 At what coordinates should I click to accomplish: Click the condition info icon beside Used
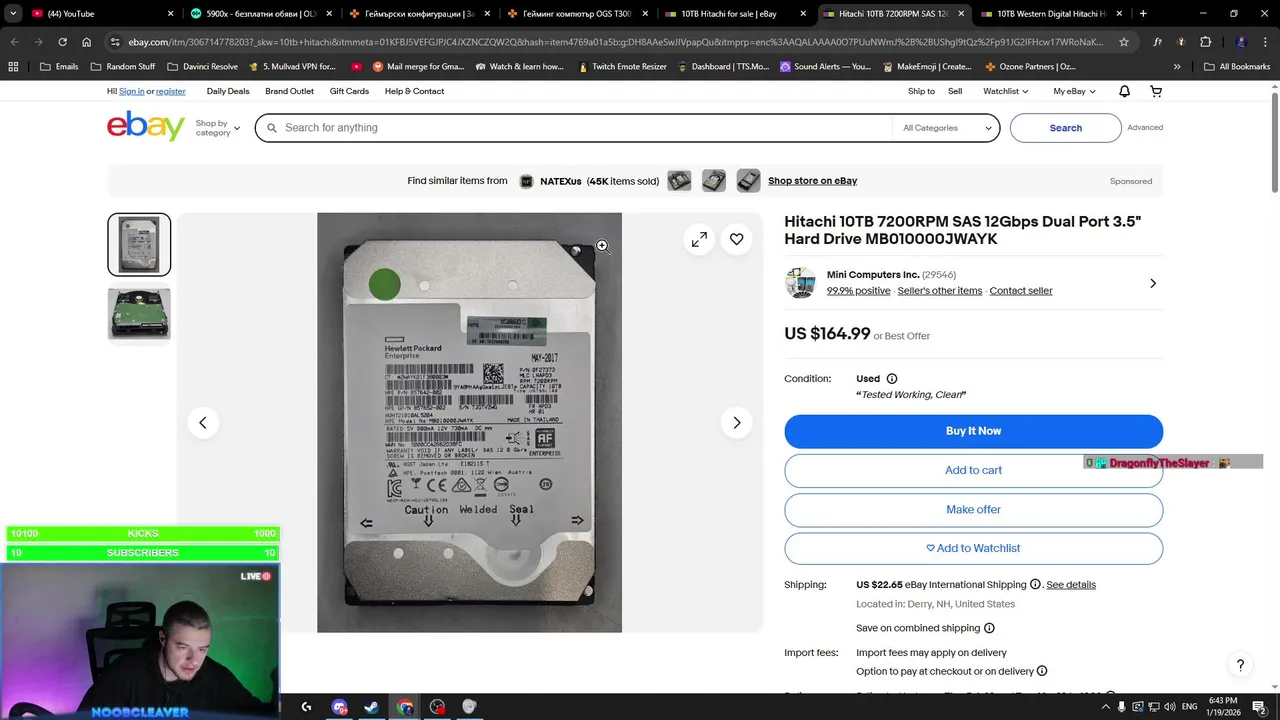(892, 379)
